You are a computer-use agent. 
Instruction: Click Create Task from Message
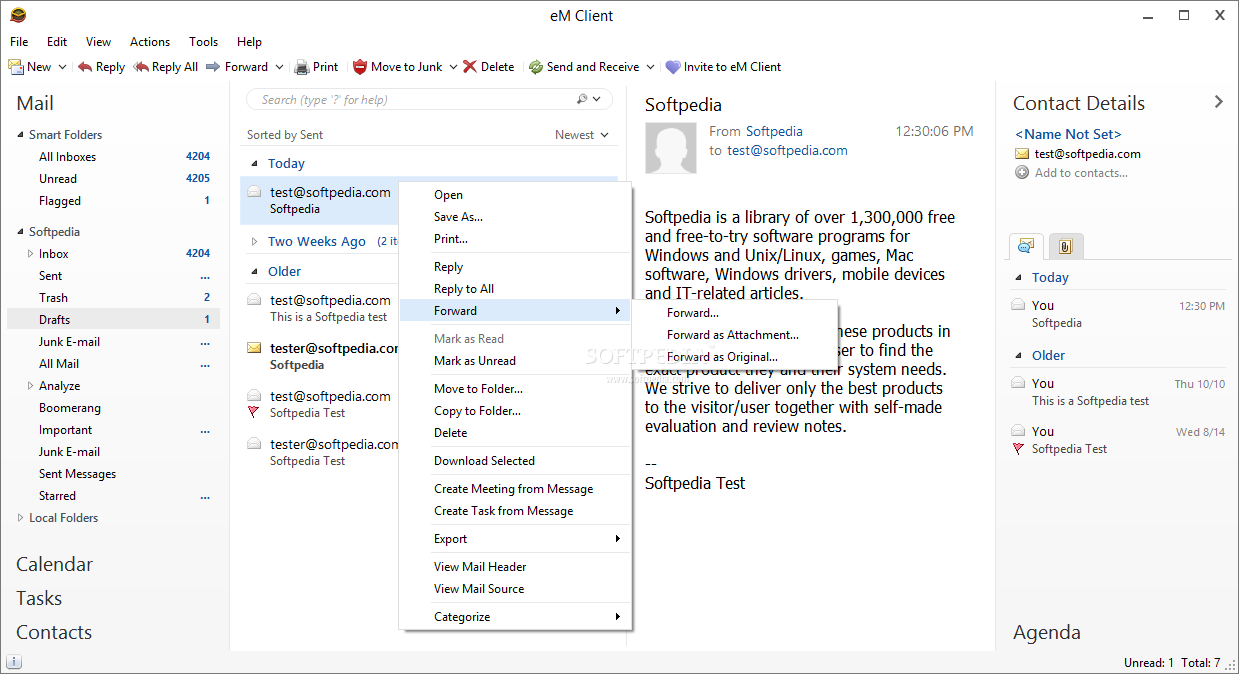[x=504, y=511]
